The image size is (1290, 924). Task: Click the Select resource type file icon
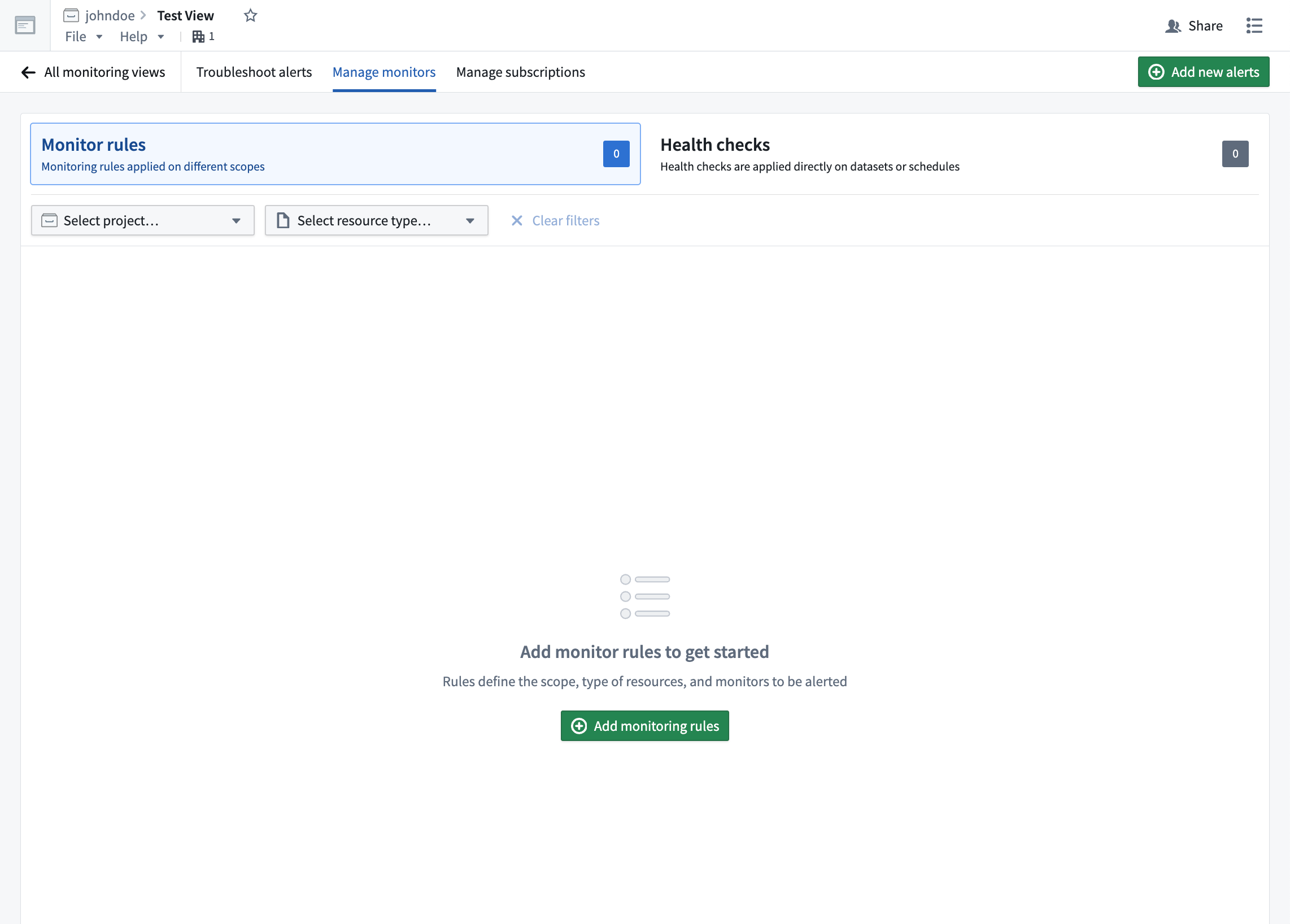pyautogui.click(x=284, y=220)
